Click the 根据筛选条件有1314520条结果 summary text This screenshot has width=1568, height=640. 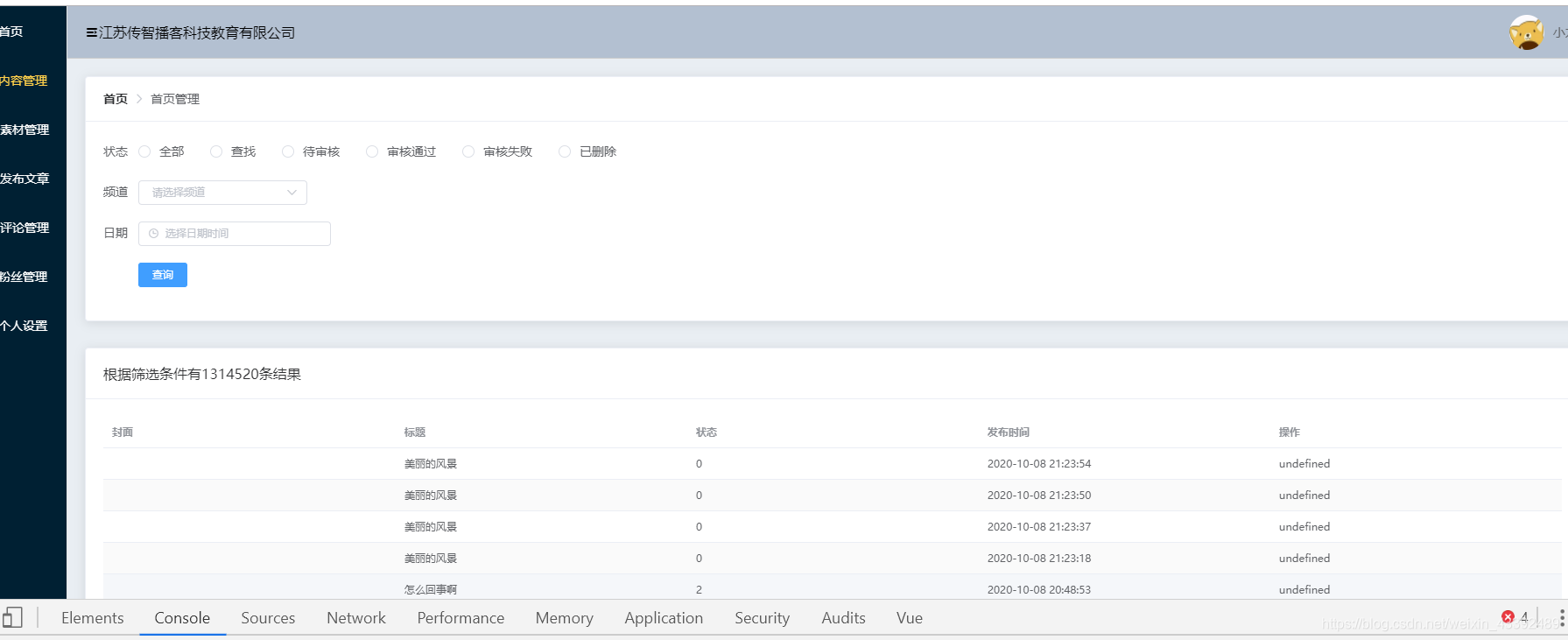click(202, 374)
